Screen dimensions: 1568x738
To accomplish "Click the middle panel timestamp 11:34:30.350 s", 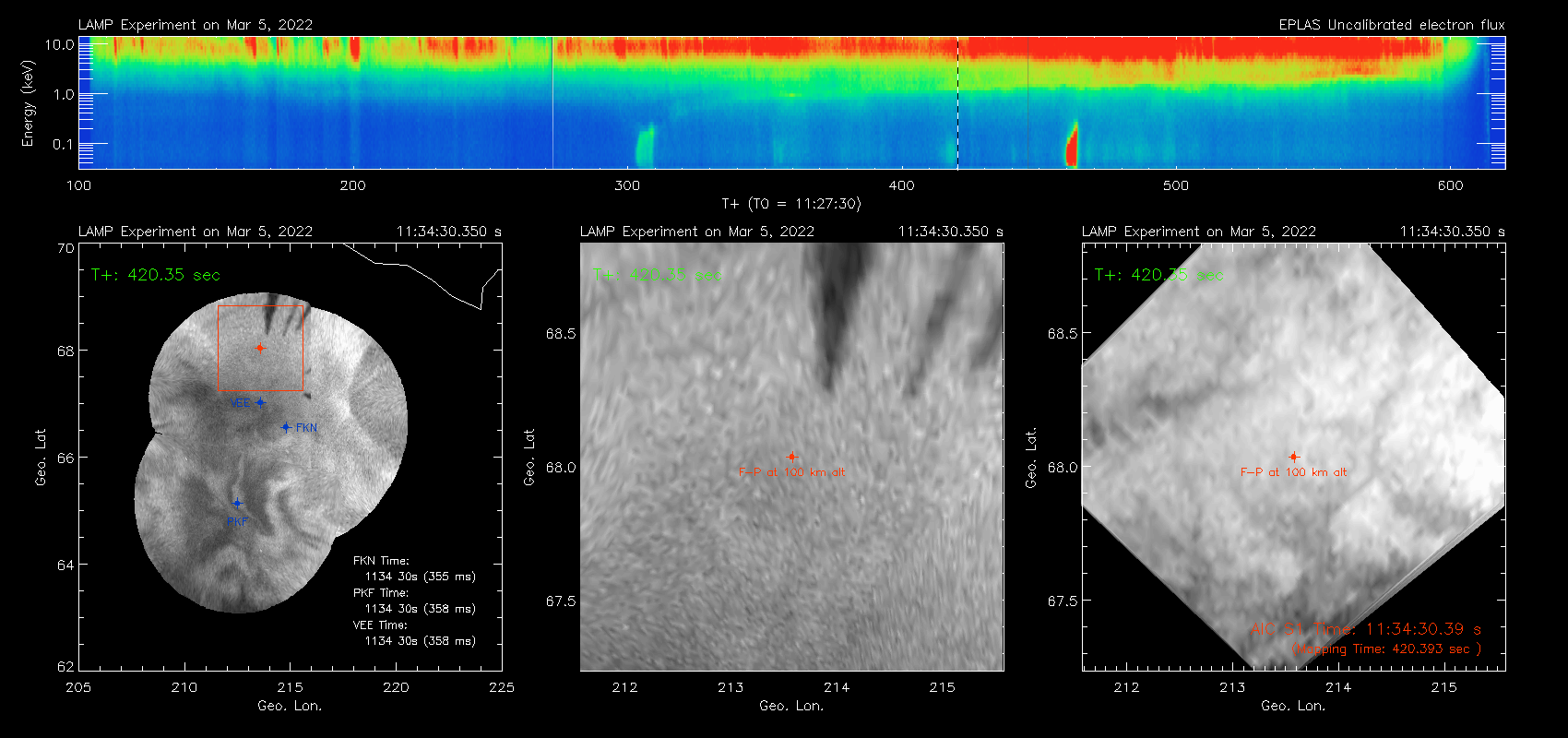I will coord(951,232).
